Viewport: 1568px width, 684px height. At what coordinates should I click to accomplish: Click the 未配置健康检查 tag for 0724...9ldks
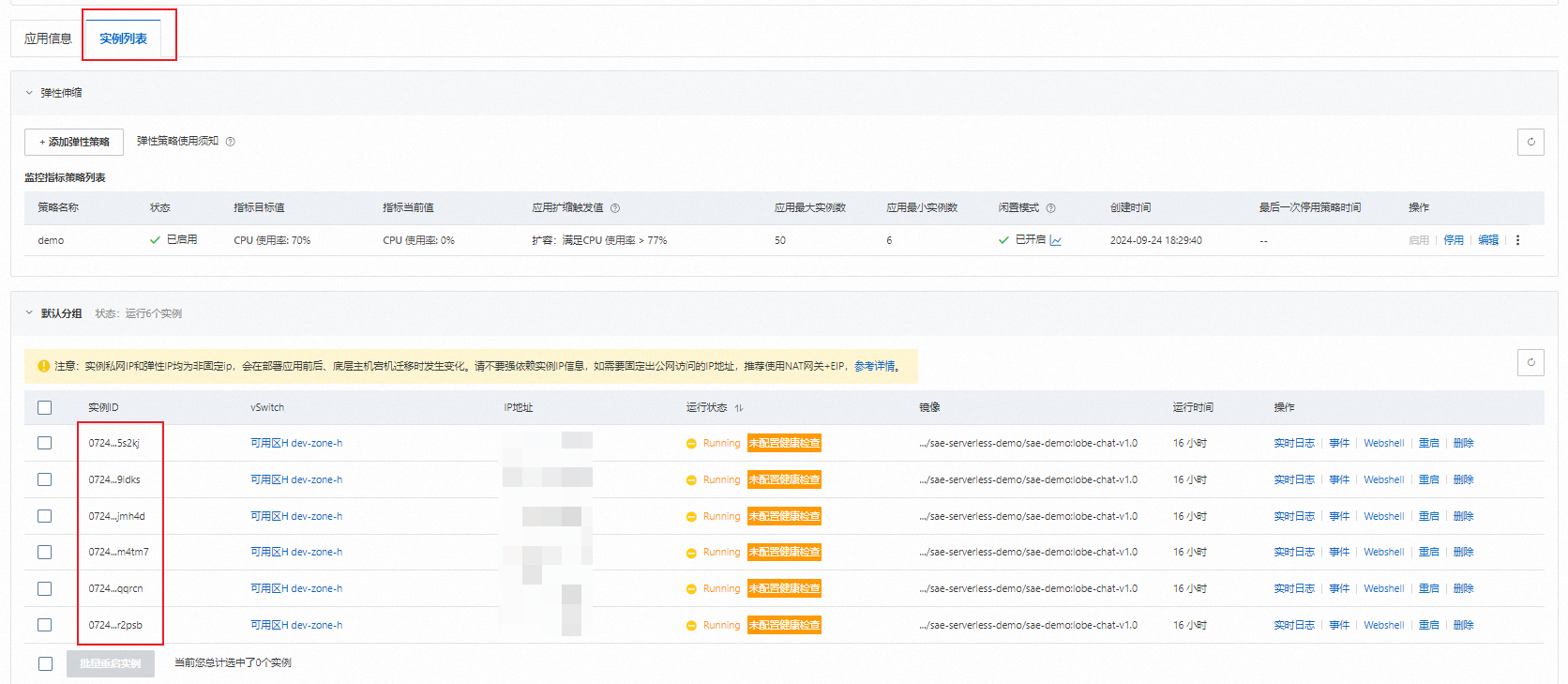point(784,479)
